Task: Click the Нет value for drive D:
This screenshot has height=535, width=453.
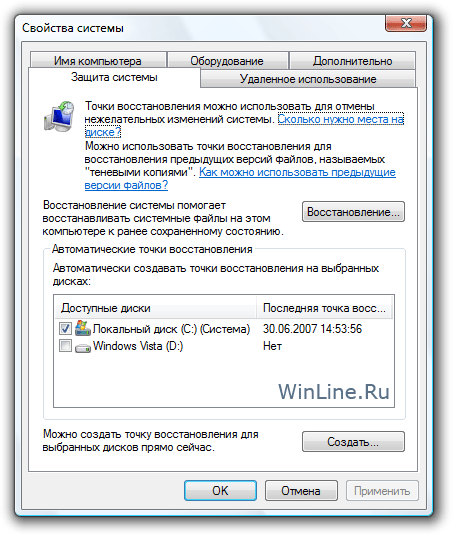Action: tap(272, 346)
